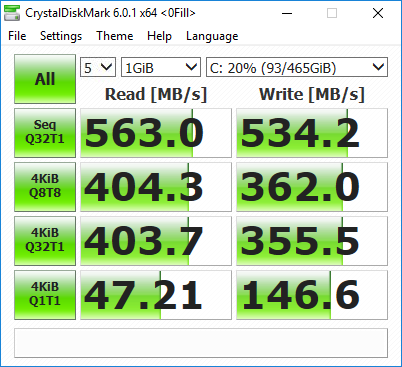The image size is (402, 367).
Task: Open the Theme menu
Action: tap(114, 36)
